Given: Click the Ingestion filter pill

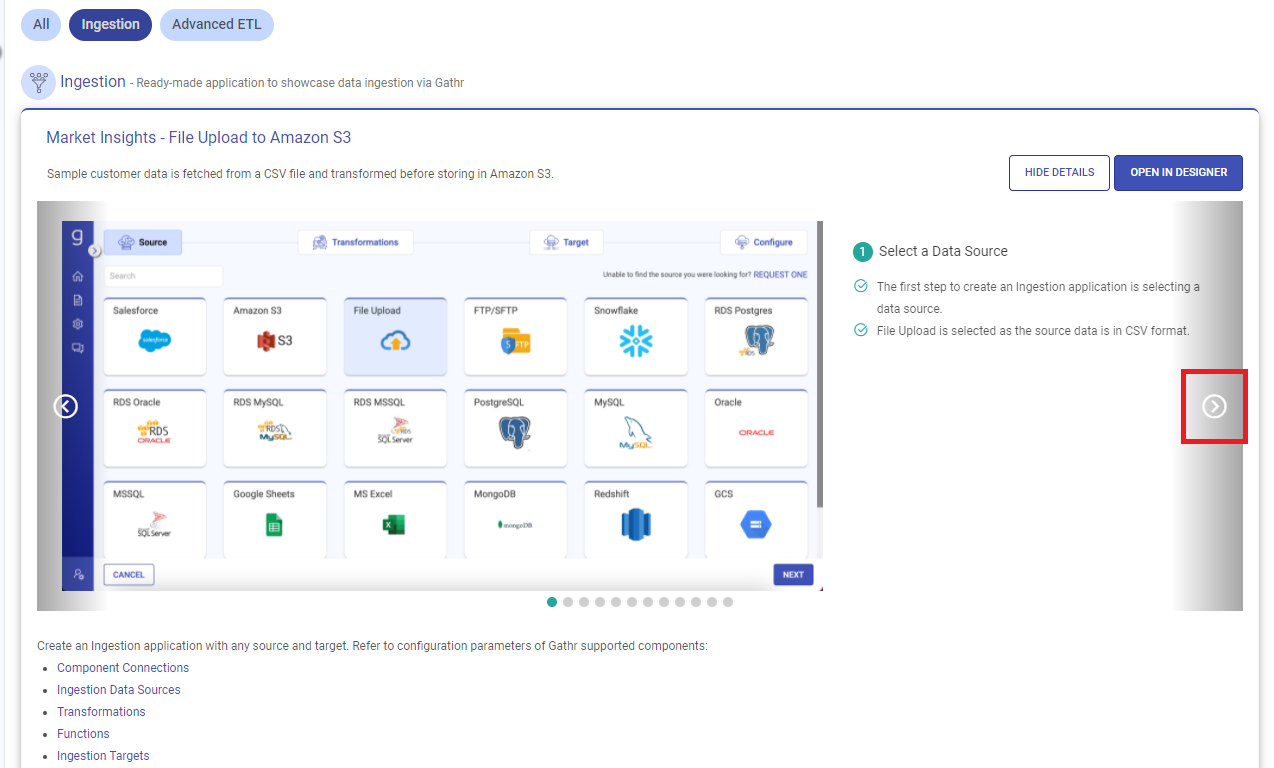Looking at the screenshot, I should tap(110, 25).
